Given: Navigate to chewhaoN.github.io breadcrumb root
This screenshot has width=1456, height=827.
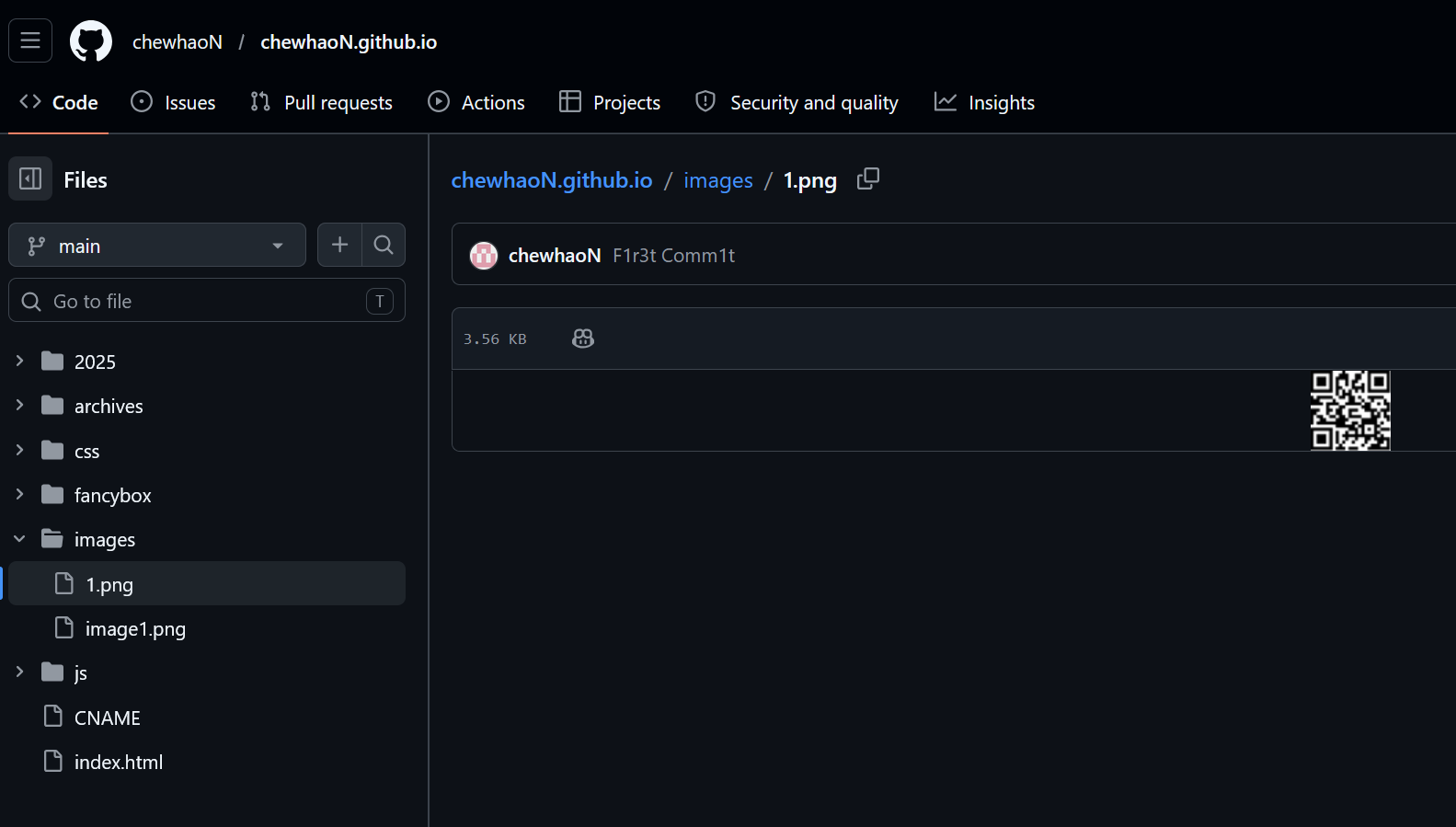Looking at the screenshot, I should [x=552, y=180].
